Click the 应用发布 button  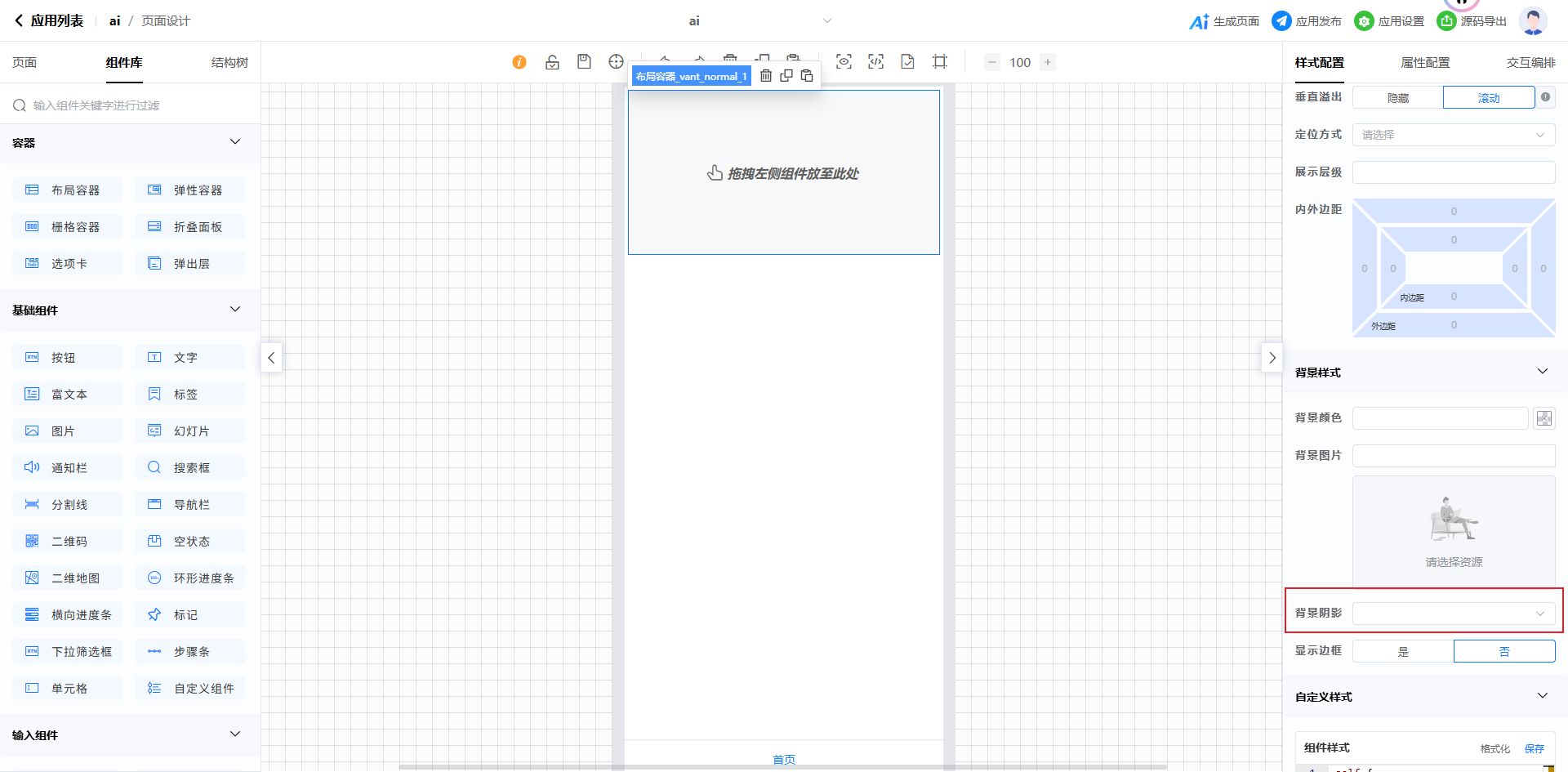coord(1307,21)
